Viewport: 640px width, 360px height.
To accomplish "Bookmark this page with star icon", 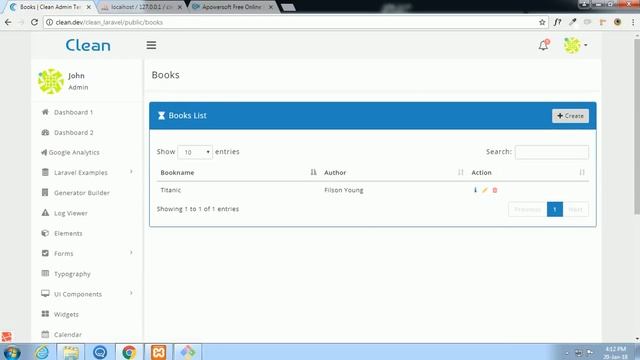I will (x=542, y=22).
